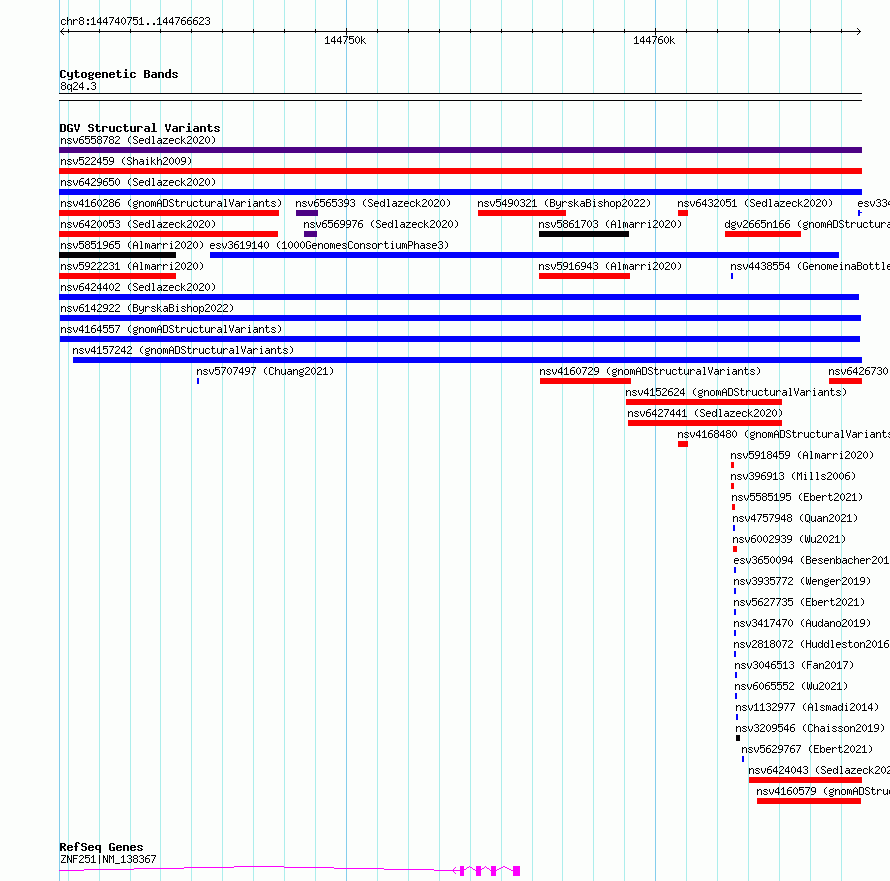Select the red nsv5490321 variant bar

(522, 213)
